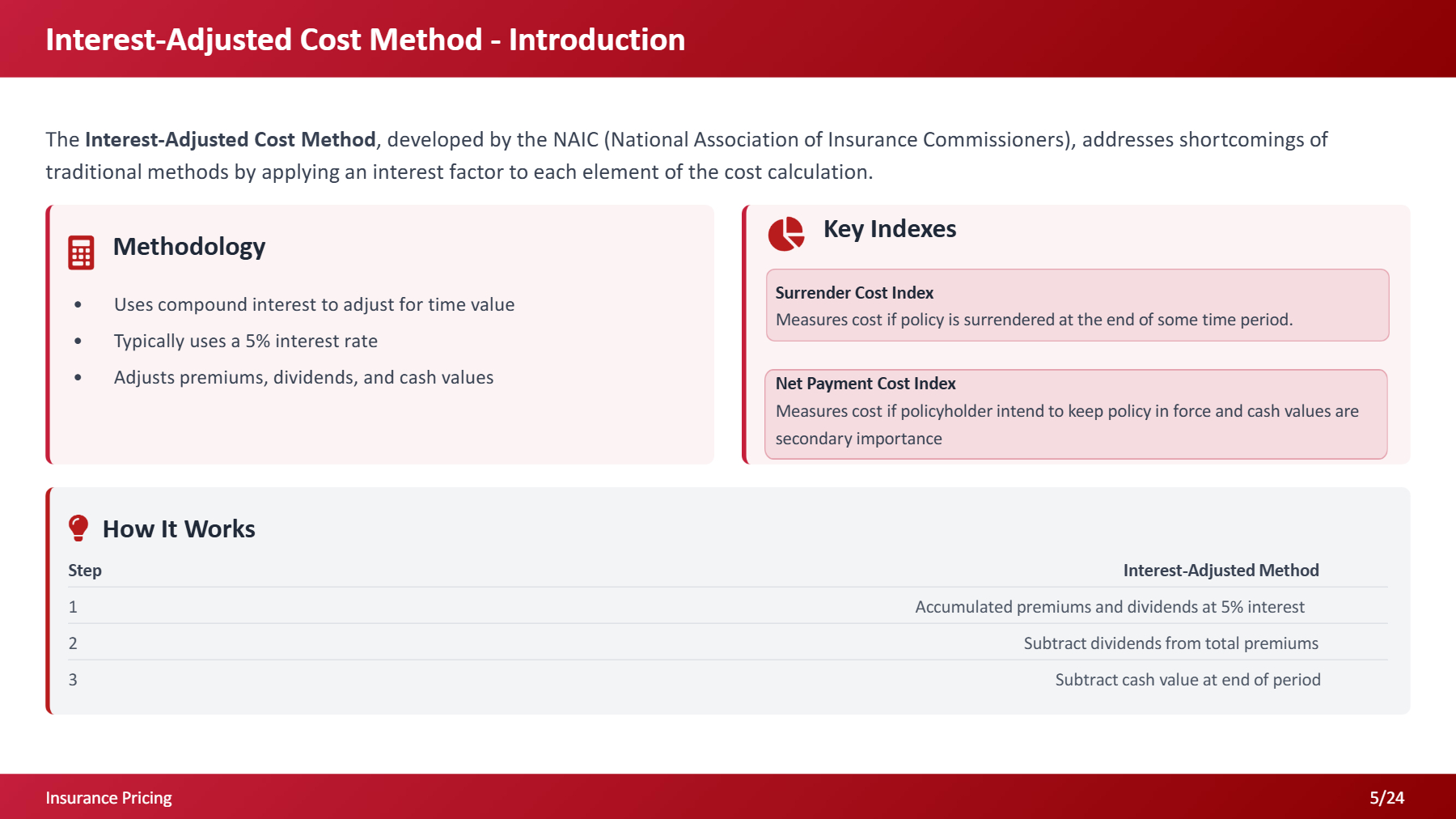Screen dimensions: 1456x819
Task: Click the 'Interest-Adjusted Method' column header
Action: click(x=1221, y=571)
